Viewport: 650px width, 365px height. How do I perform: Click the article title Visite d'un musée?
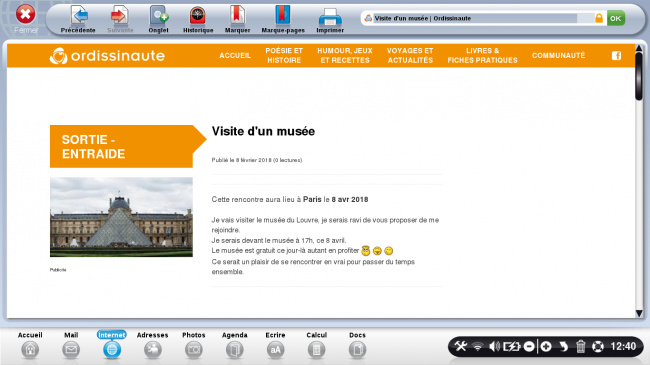tap(263, 131)
